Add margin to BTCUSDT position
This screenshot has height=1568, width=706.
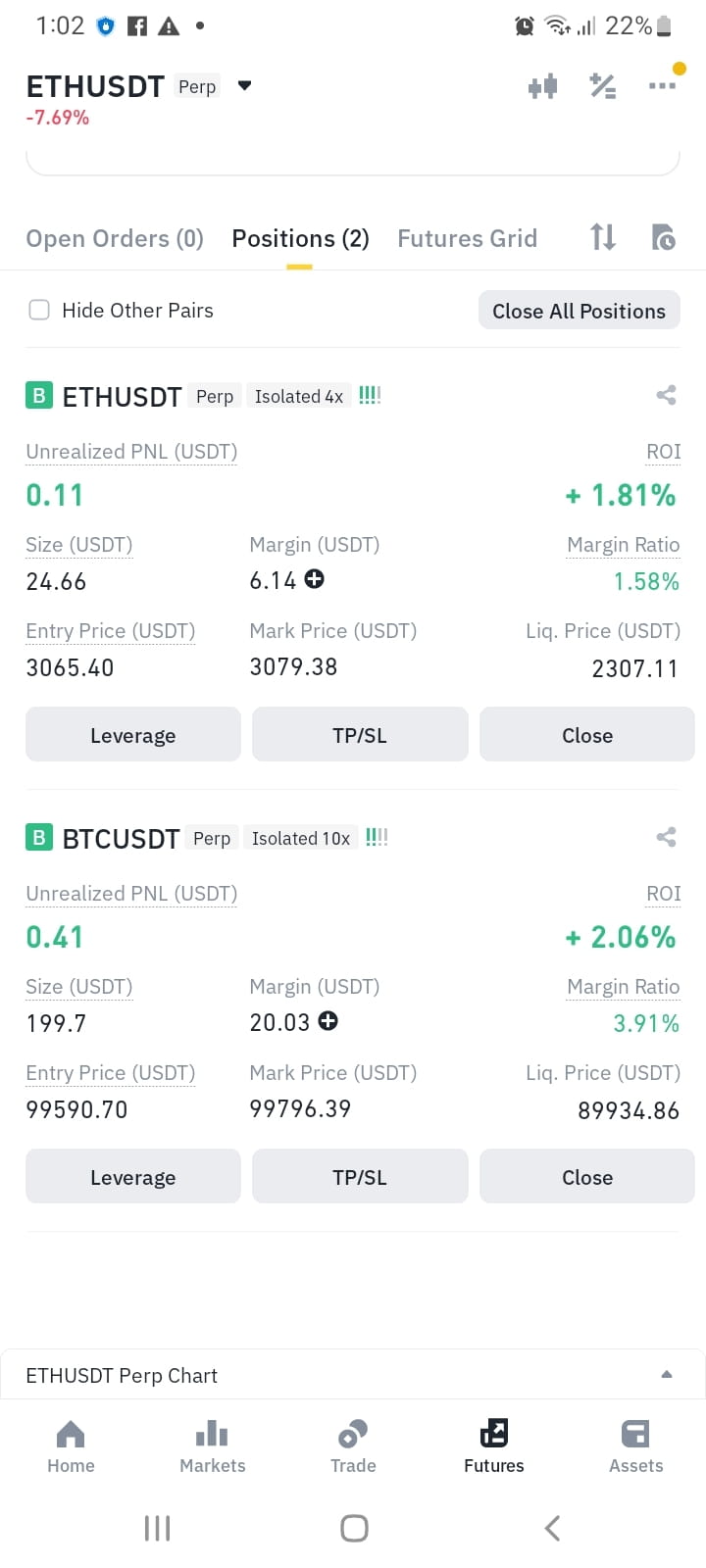click(x=328, y=1021)
